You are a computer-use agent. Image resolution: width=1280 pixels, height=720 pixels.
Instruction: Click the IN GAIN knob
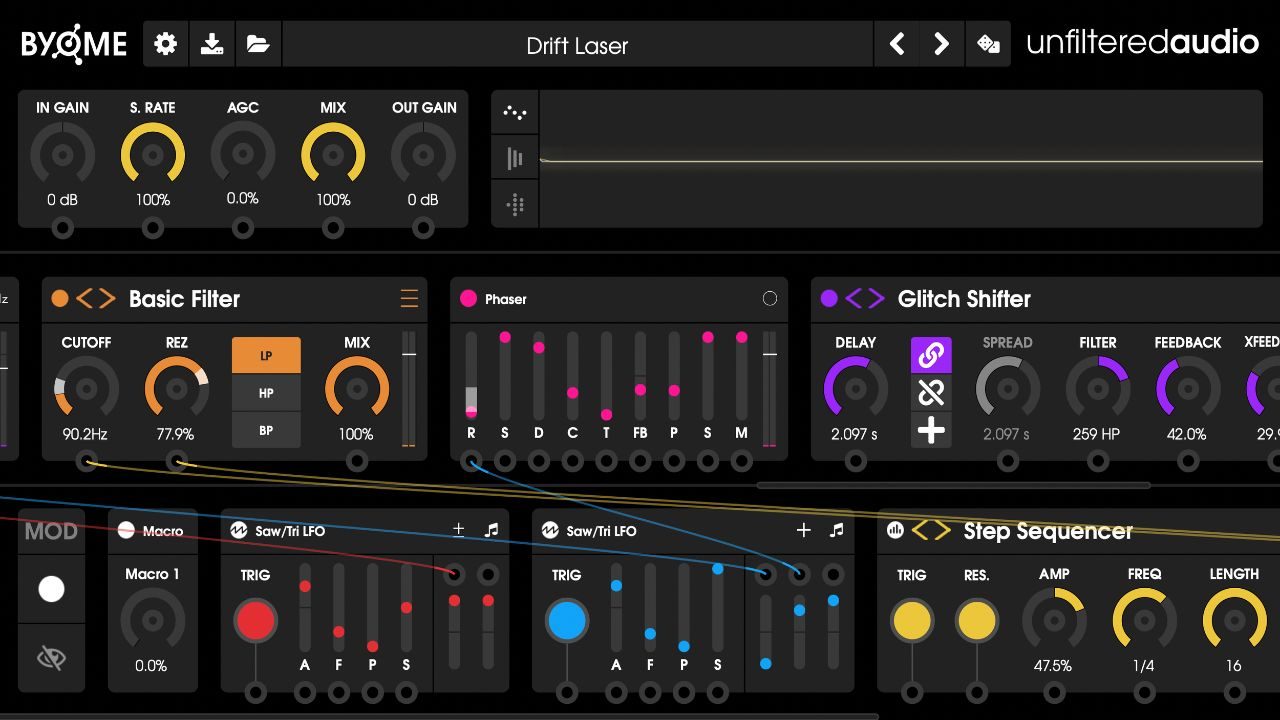(63, 155)
